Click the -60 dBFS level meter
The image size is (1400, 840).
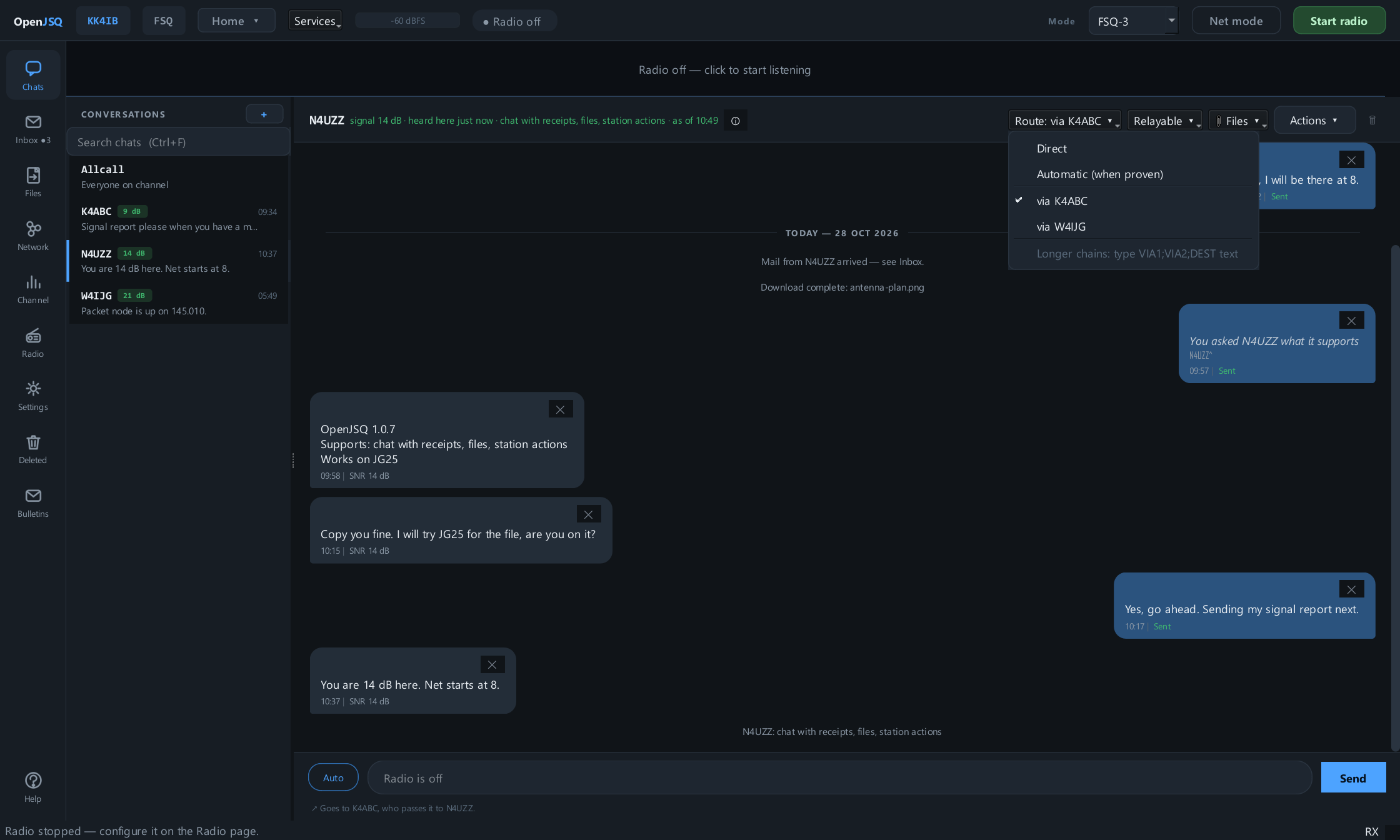point(407,21)
